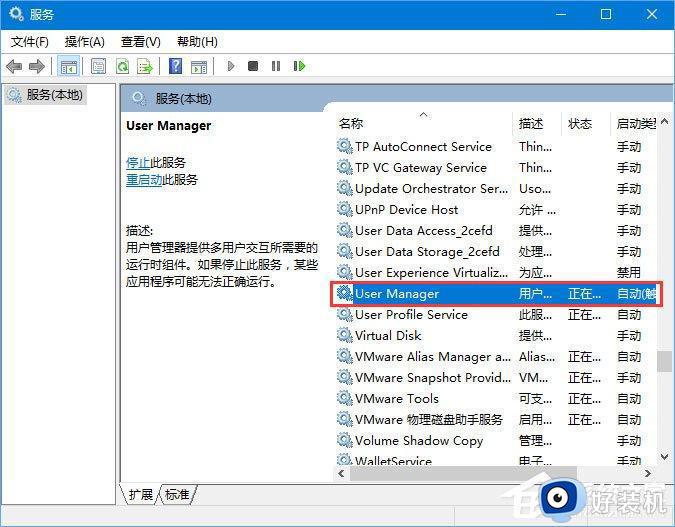The height and width of the screenshot is (527, 675).
Task: Select the Virtual Disk service name
Action: point(388,335)
